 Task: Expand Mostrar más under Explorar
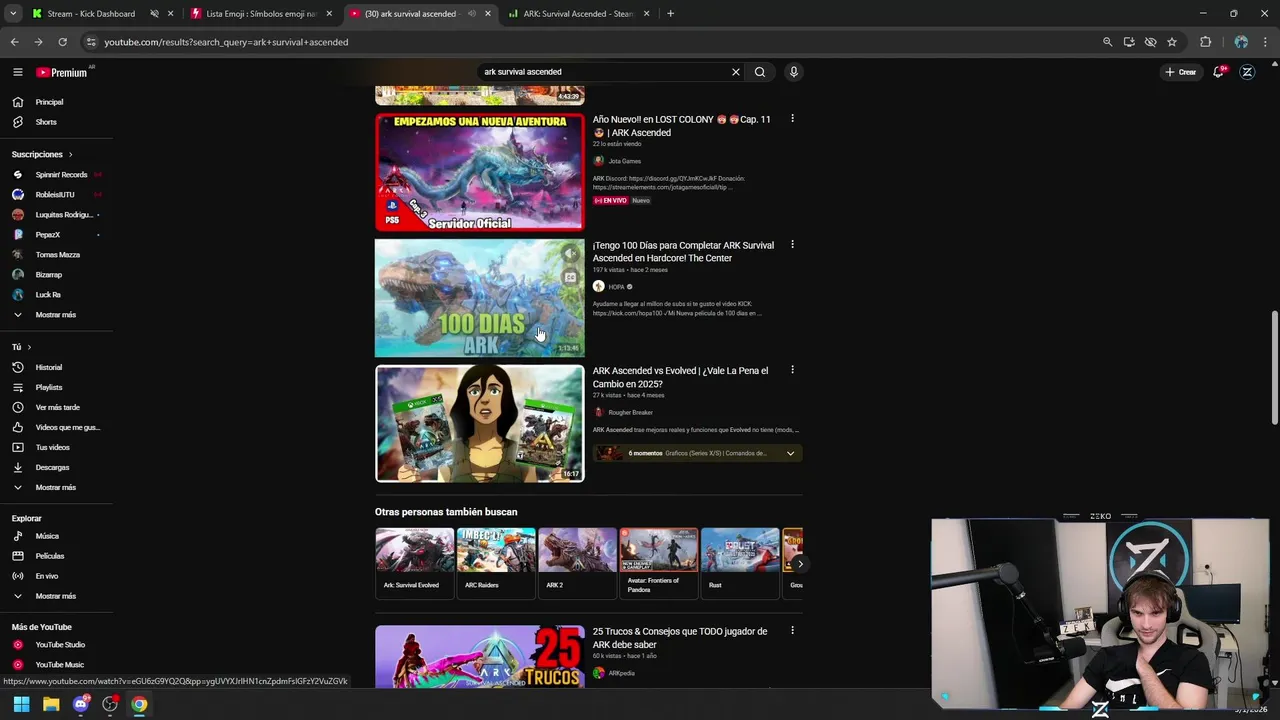pos(56,596)
